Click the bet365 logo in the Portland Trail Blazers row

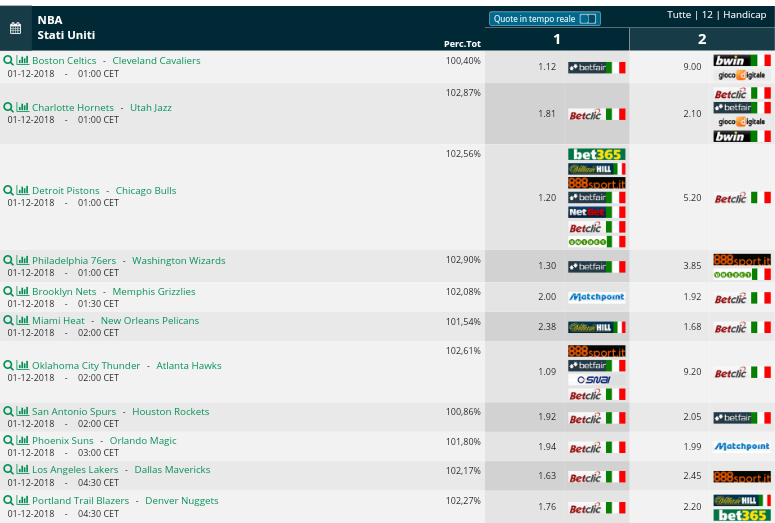click(742, 515)
